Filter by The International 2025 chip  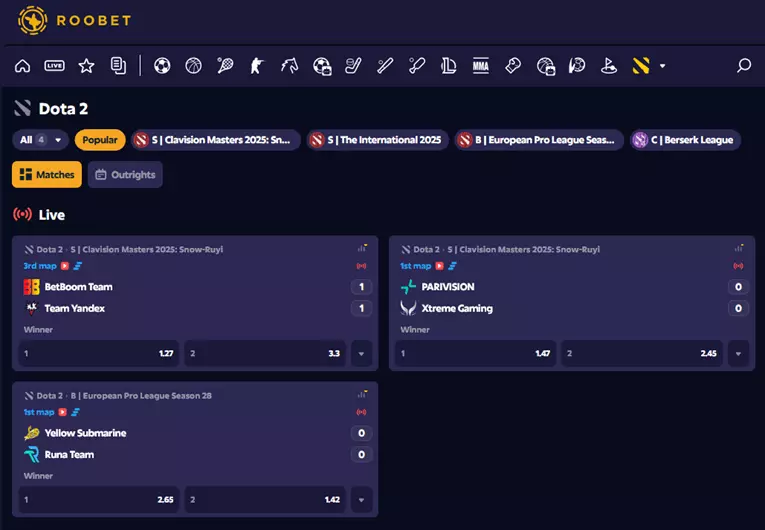(x=378, y=140)
